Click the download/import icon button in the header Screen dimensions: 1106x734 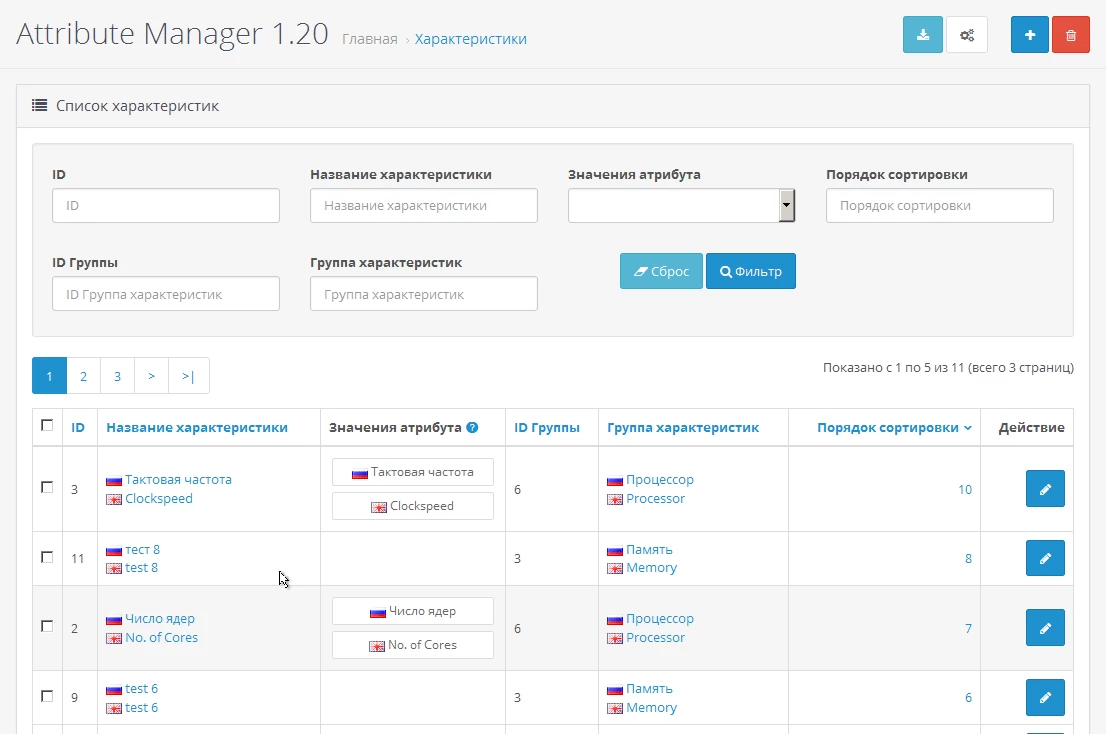click(923, 35)
